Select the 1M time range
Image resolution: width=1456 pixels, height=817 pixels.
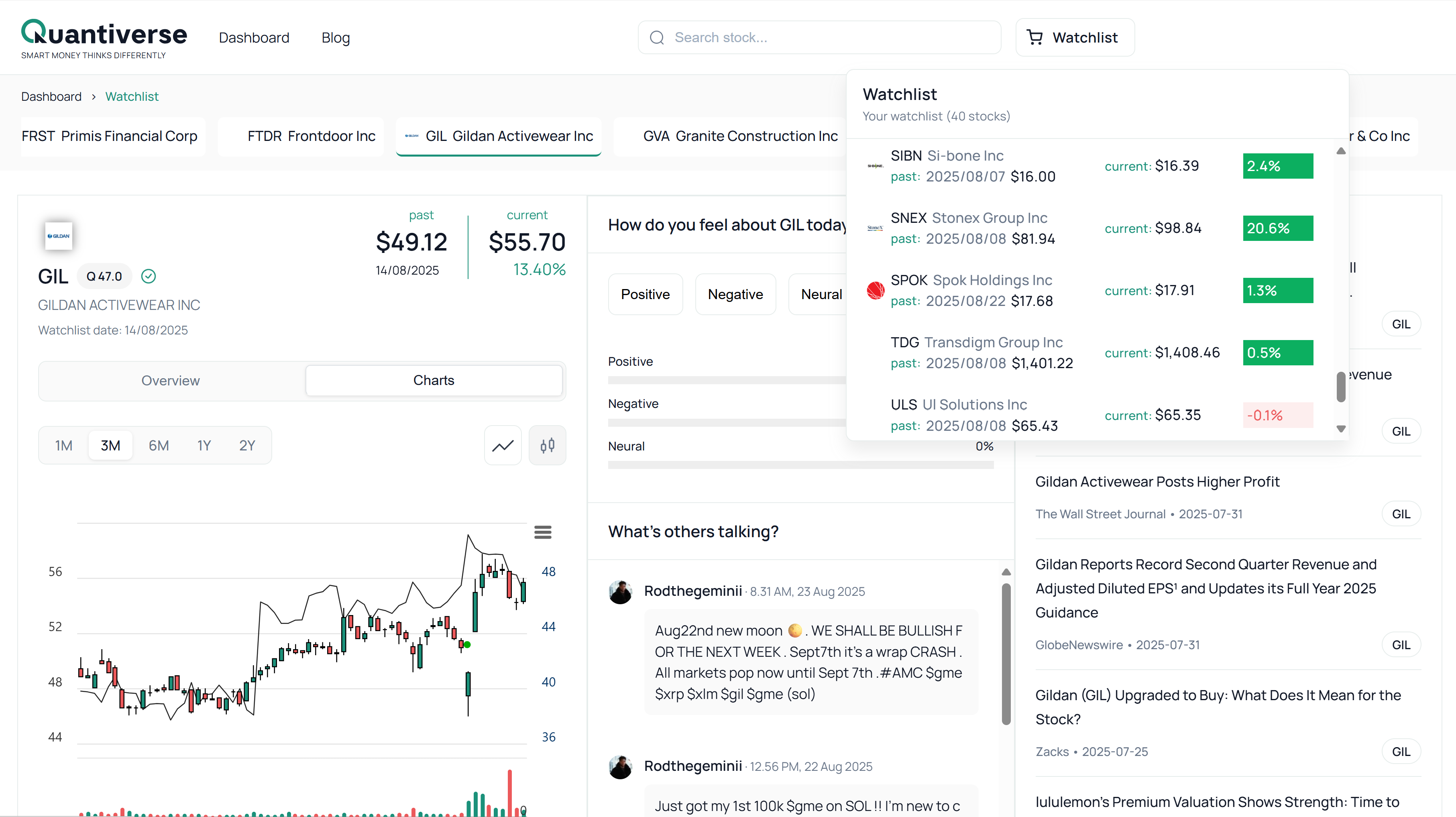pyautogui.click(x=64, y=446)
